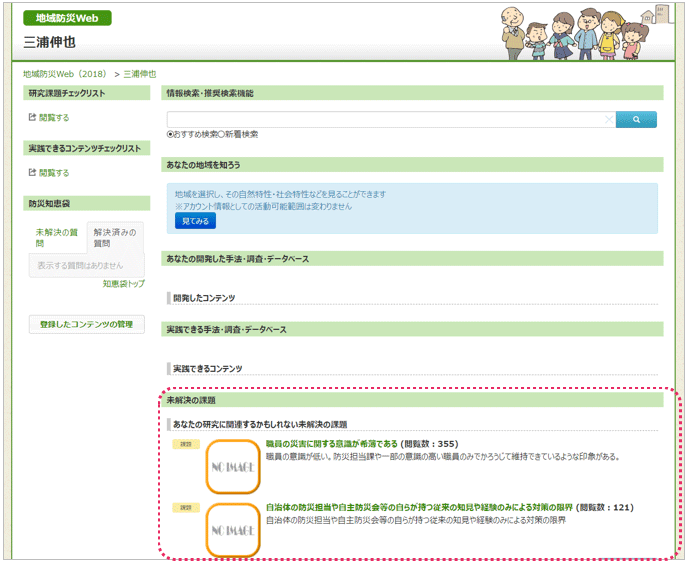Viewport: 688px width, 565px height.
Task: Open the first NO IMAGE thumbnail
Action: pos(233,465)
